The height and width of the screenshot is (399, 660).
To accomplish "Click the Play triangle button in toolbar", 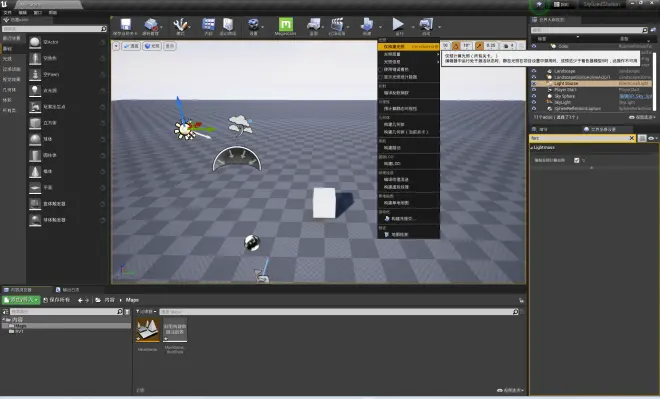I will [398, 24].
